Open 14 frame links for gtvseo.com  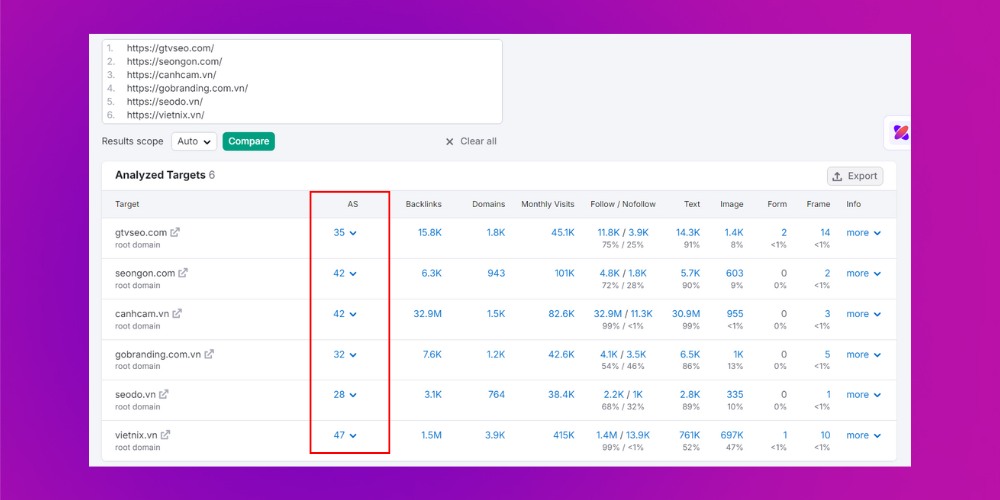coord(825,233)
